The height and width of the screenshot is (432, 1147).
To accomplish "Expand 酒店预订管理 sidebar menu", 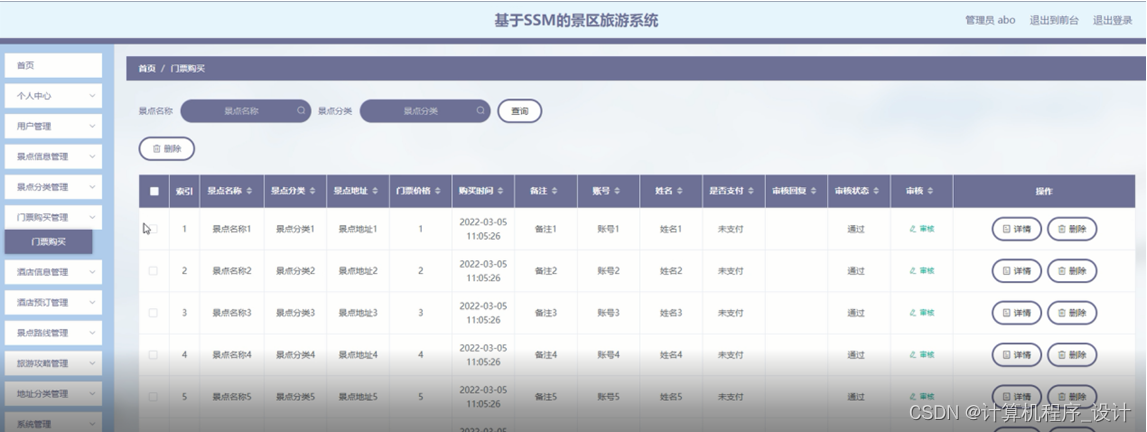I will coord(53,303).
